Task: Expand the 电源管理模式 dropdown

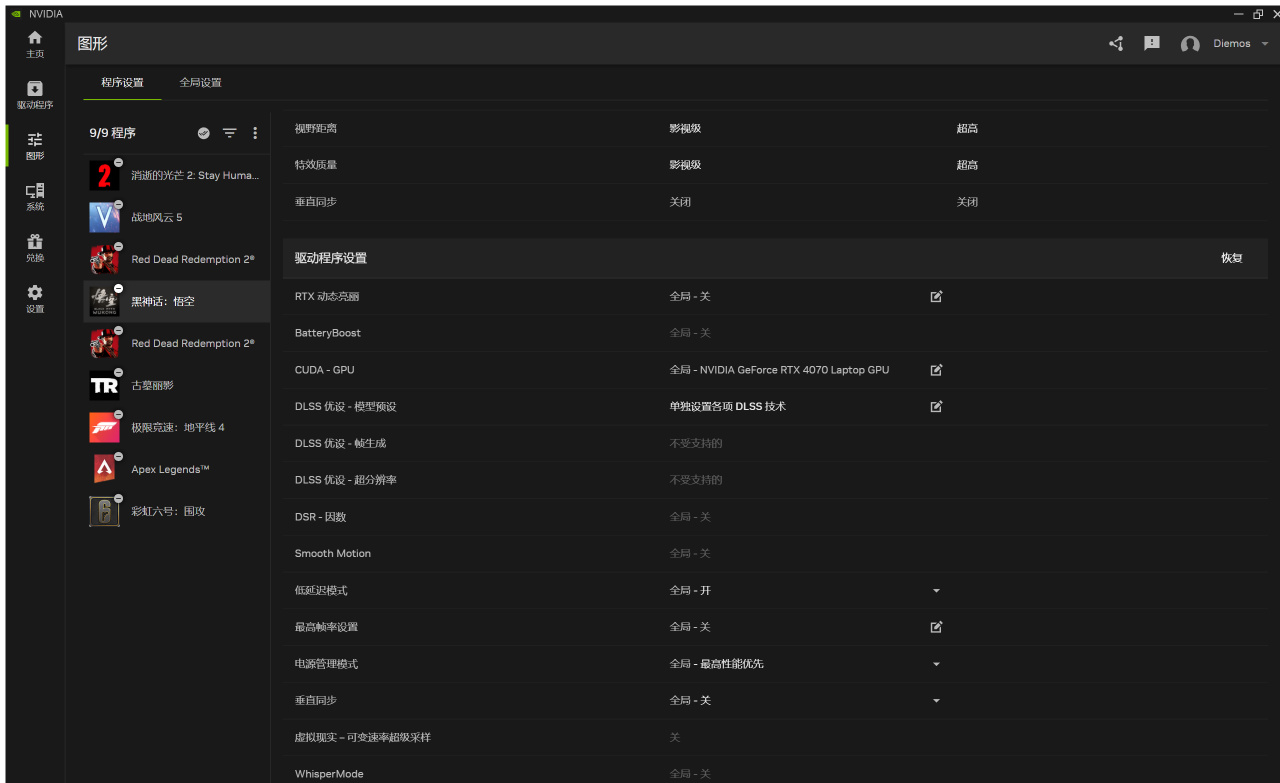Action: point(936,664)
